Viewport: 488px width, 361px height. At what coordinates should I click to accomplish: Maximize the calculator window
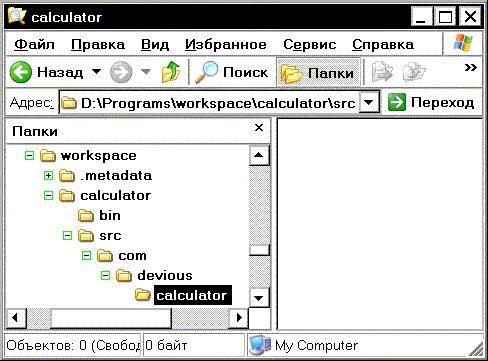click(446, 16)
